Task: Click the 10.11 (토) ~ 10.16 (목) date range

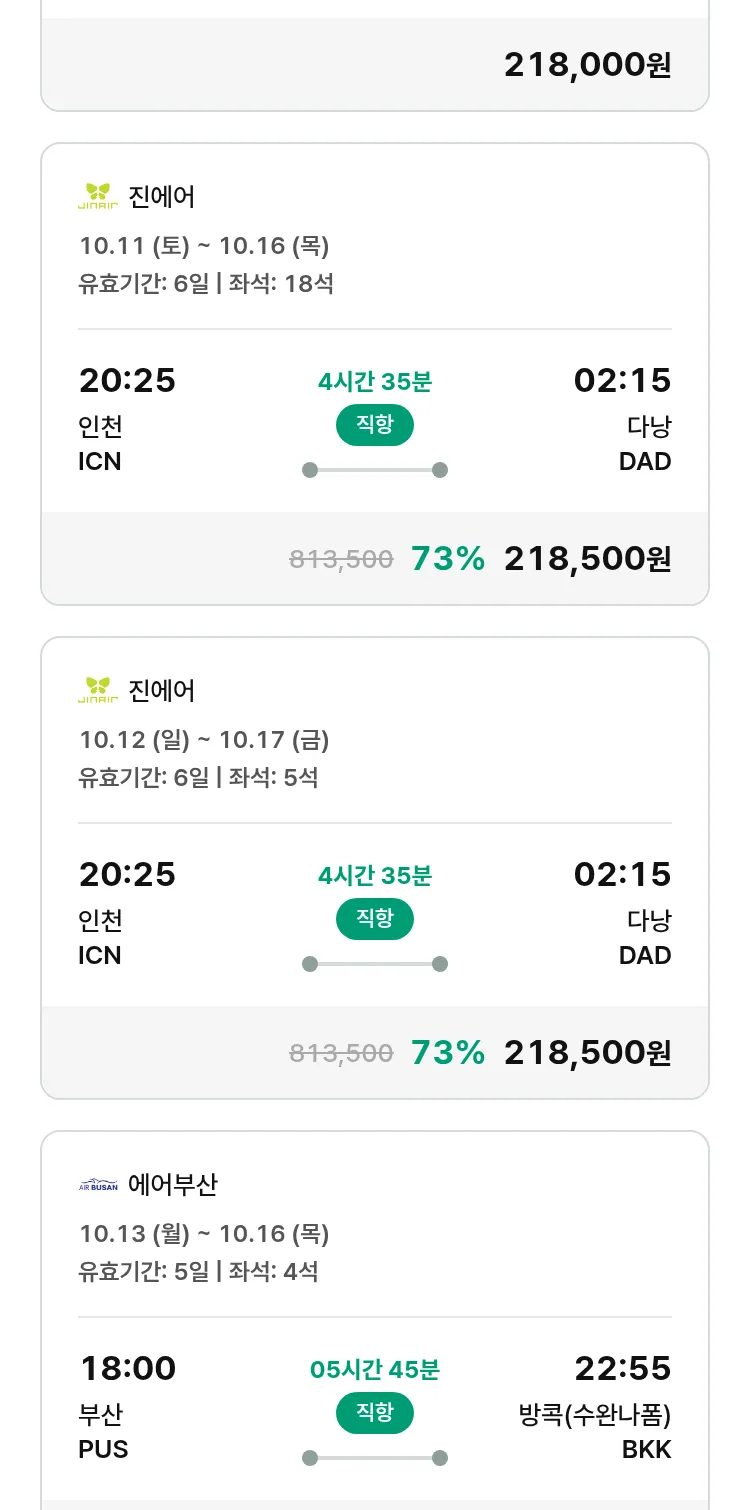Action: (204, 246)
